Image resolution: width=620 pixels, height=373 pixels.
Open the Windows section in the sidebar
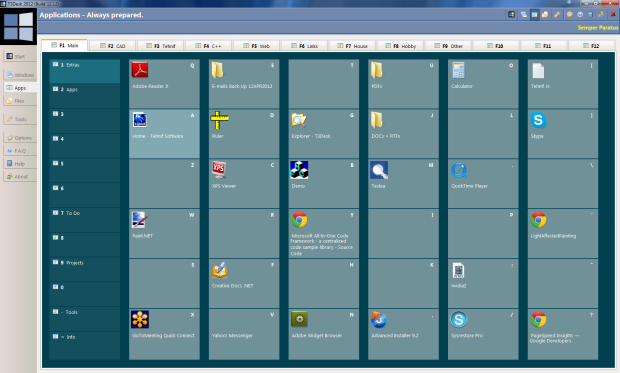(20, 75)
